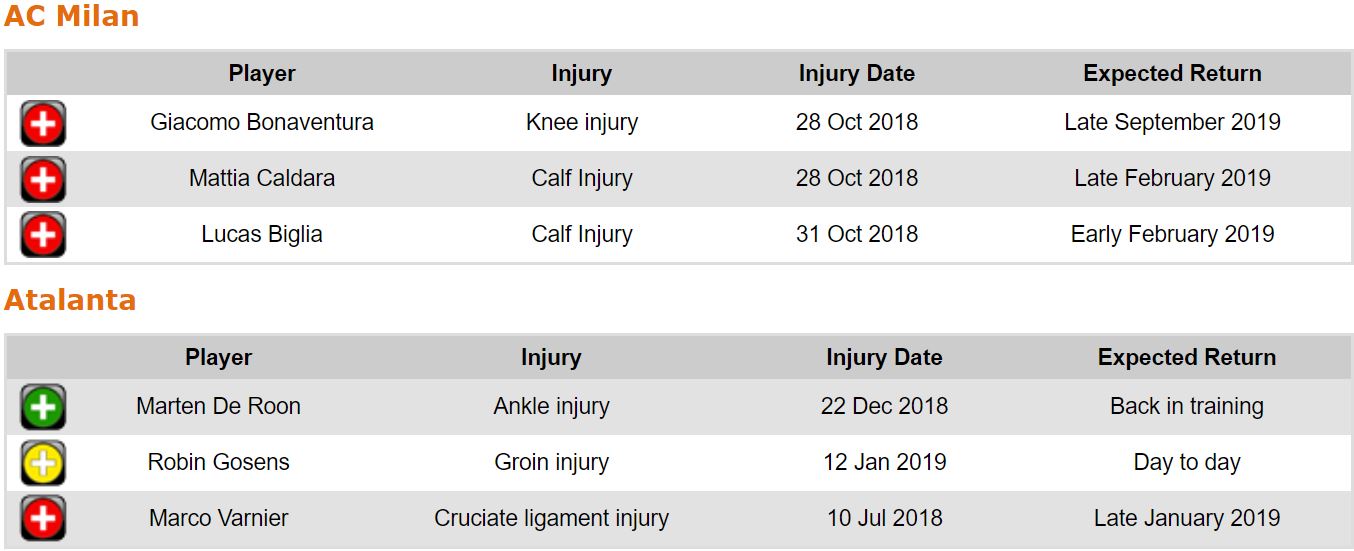Click yellow status icon beside Robin Gosens
1354x551 pixels.
(x=43, y=463)
